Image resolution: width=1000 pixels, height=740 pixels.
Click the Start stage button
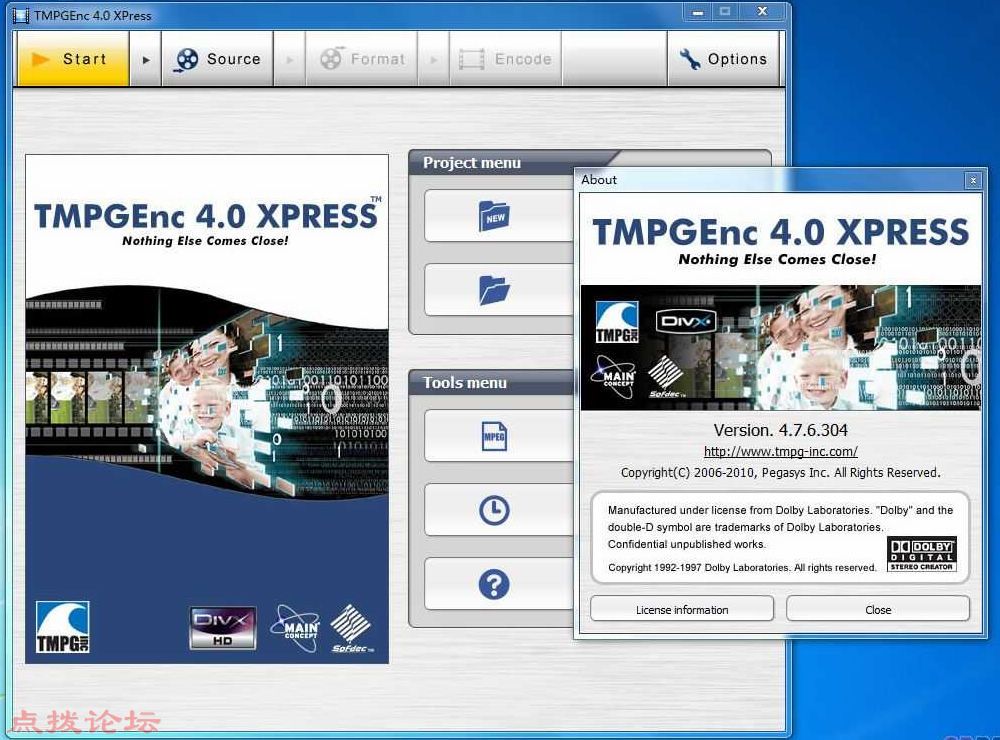tap(73, 59)
